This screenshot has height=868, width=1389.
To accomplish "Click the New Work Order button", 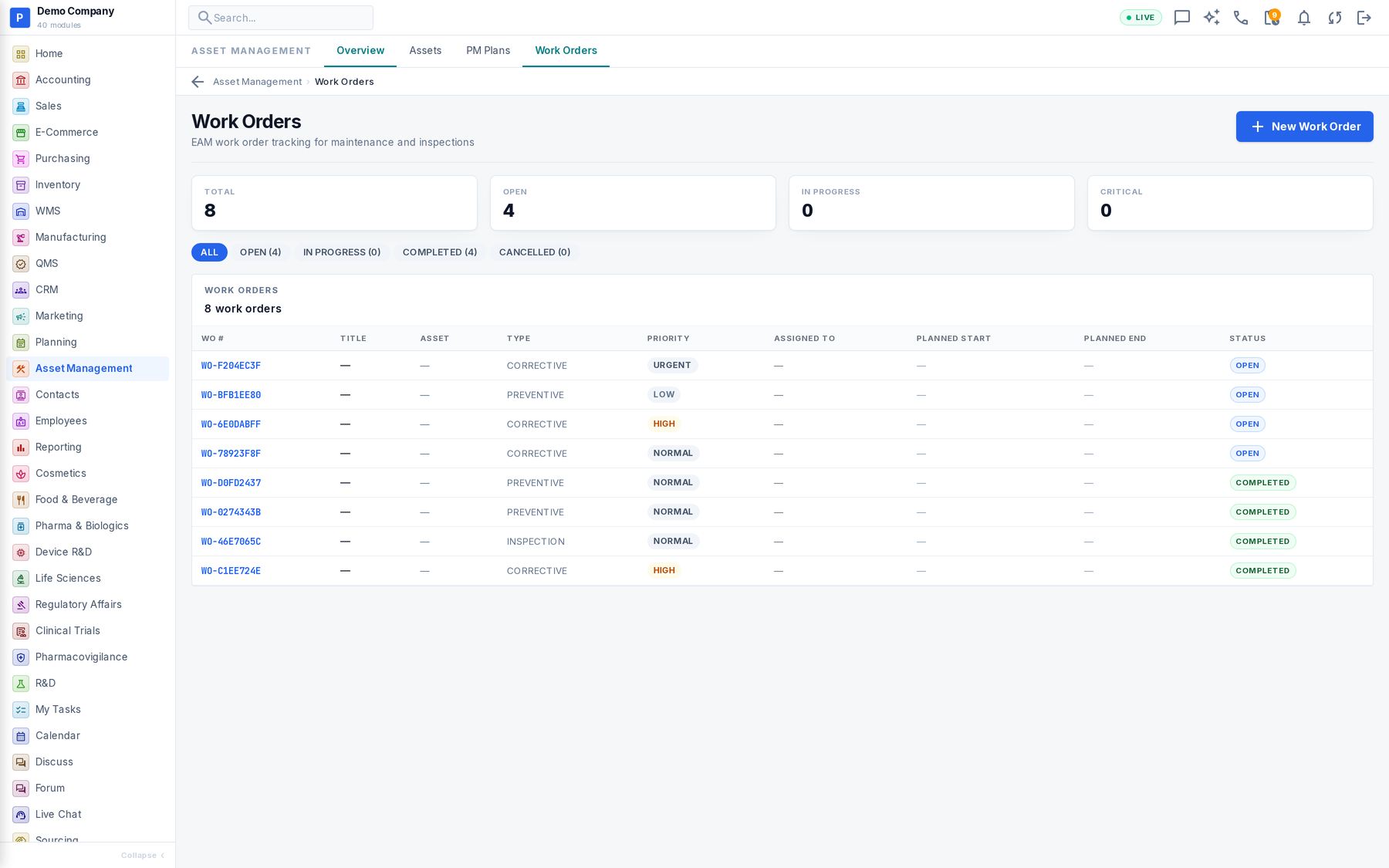I will (x=1304, y=127).
